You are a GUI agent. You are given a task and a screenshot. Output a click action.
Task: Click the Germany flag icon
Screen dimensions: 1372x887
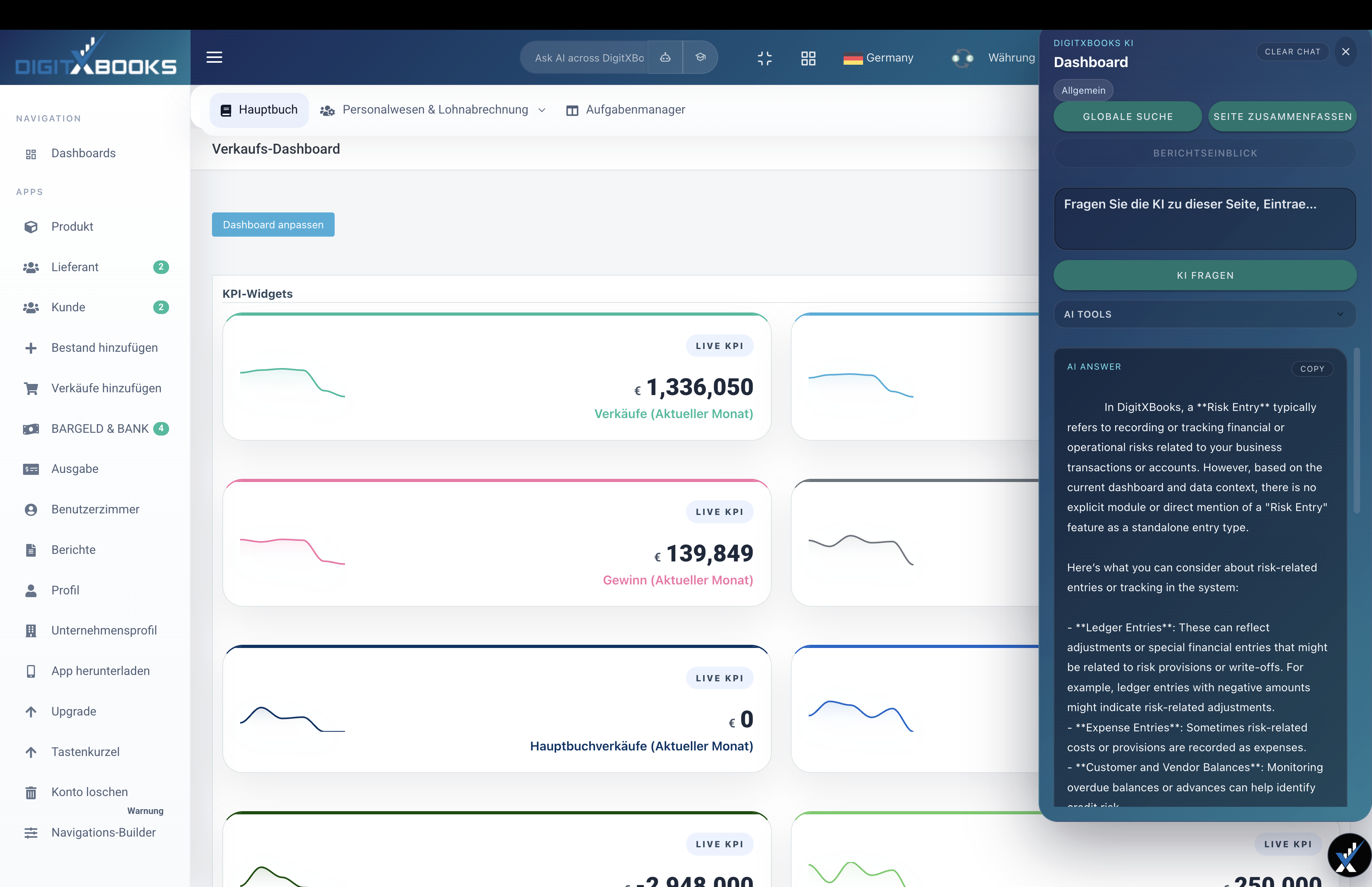pyautogui.click(x=853, y=58)
